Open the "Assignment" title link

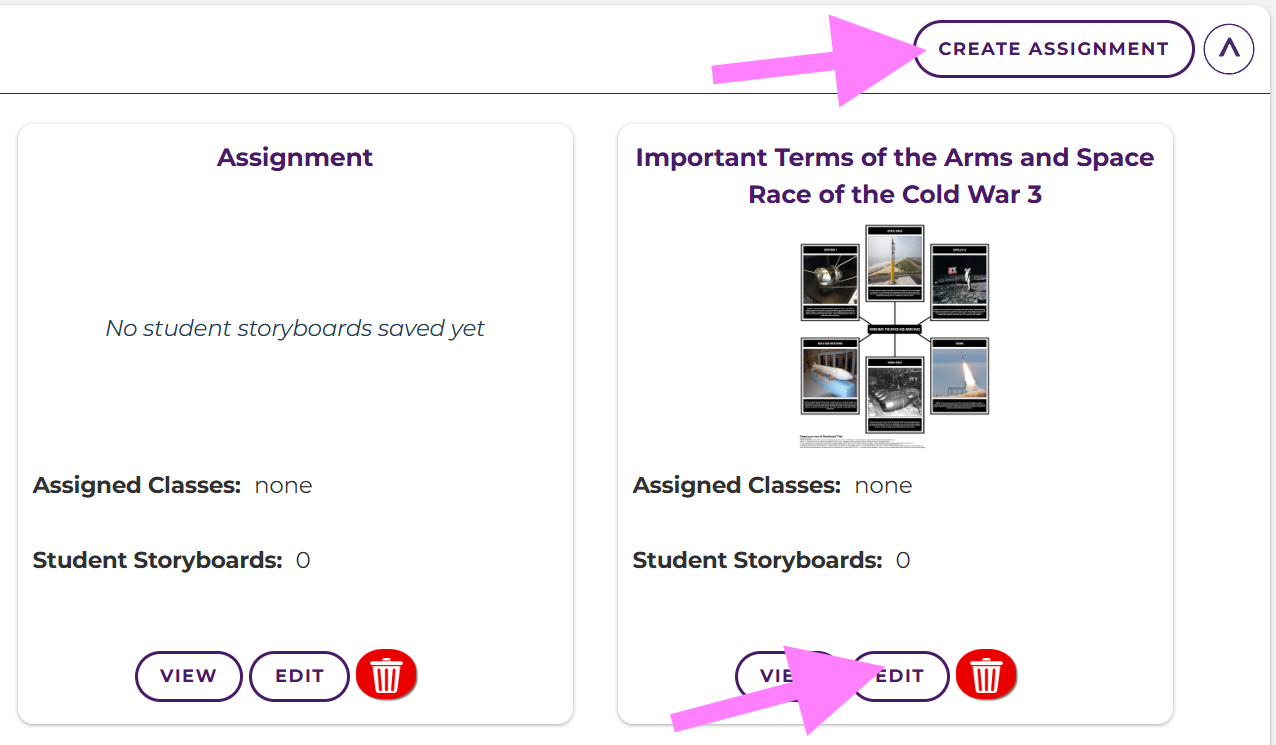coord(295,158)
